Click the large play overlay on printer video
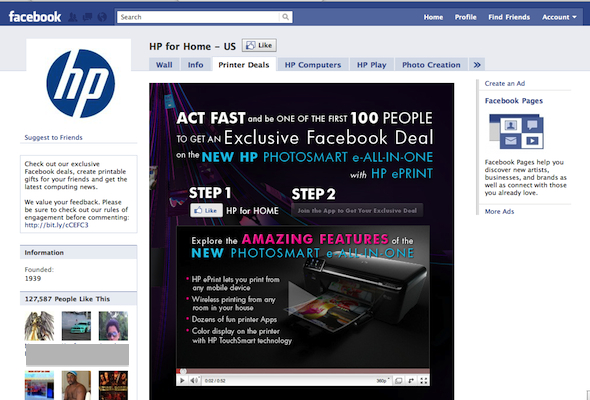The height and width of the screenshot is (400, 590). (x=303, y=297)
